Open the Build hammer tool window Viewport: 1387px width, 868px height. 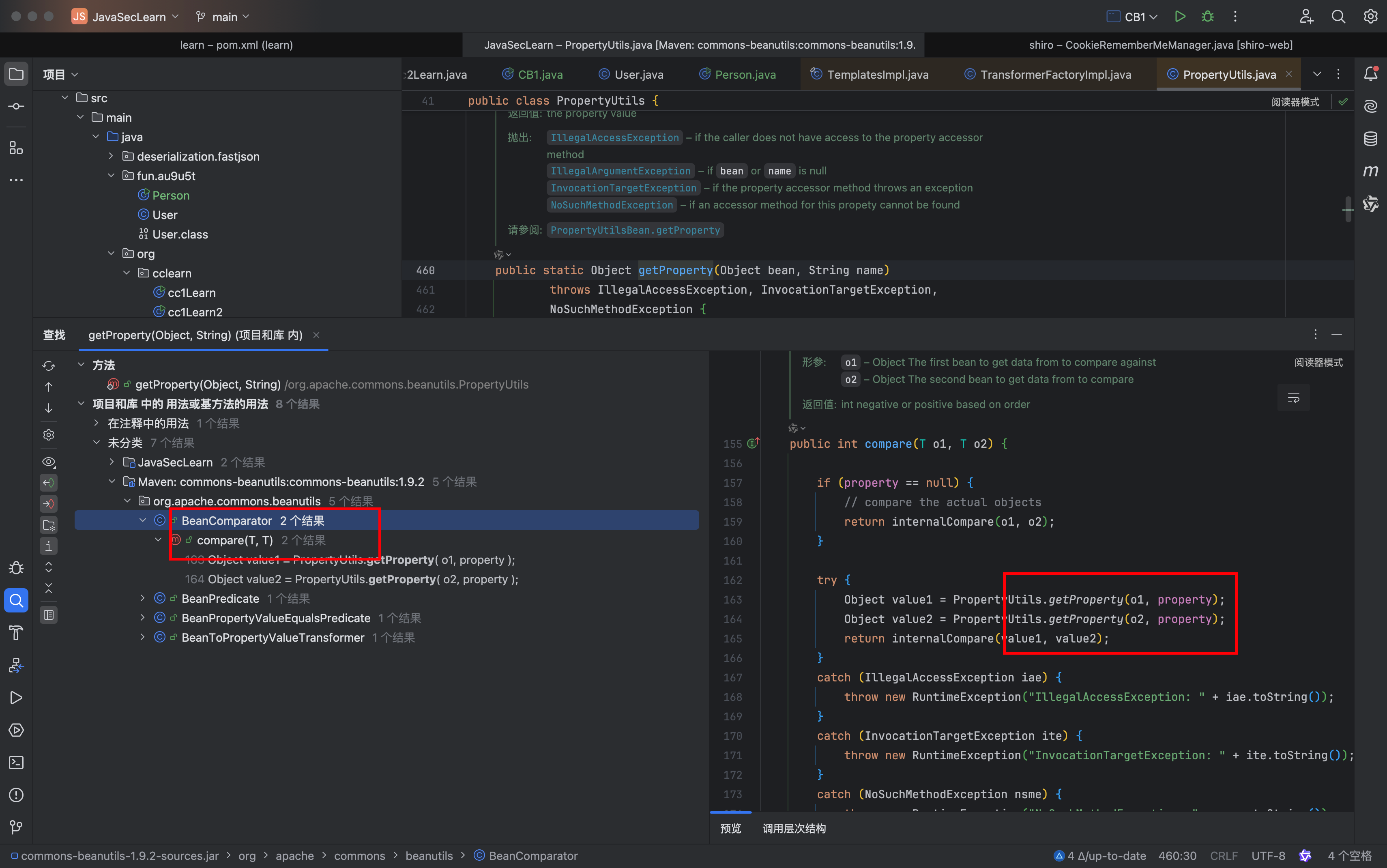(x=16, y=633)
